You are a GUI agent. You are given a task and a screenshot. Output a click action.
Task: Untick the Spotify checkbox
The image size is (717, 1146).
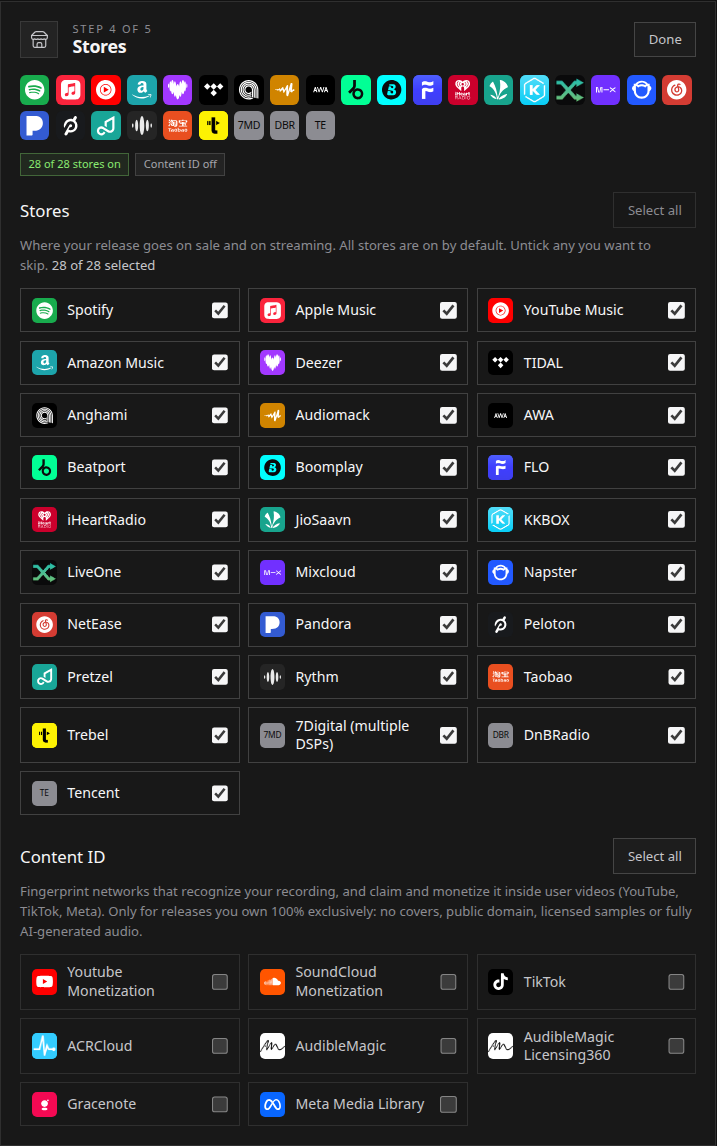[220, 310]
